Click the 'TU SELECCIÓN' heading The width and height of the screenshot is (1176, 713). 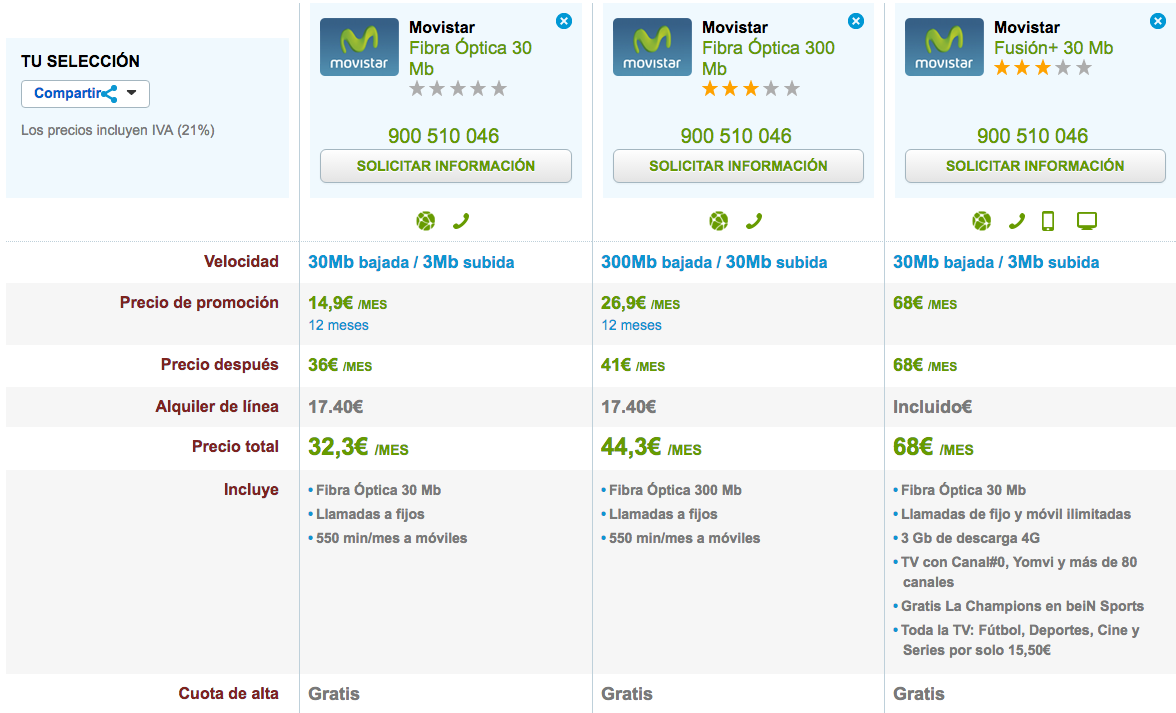pyautogui.click(x=80, y=61)
